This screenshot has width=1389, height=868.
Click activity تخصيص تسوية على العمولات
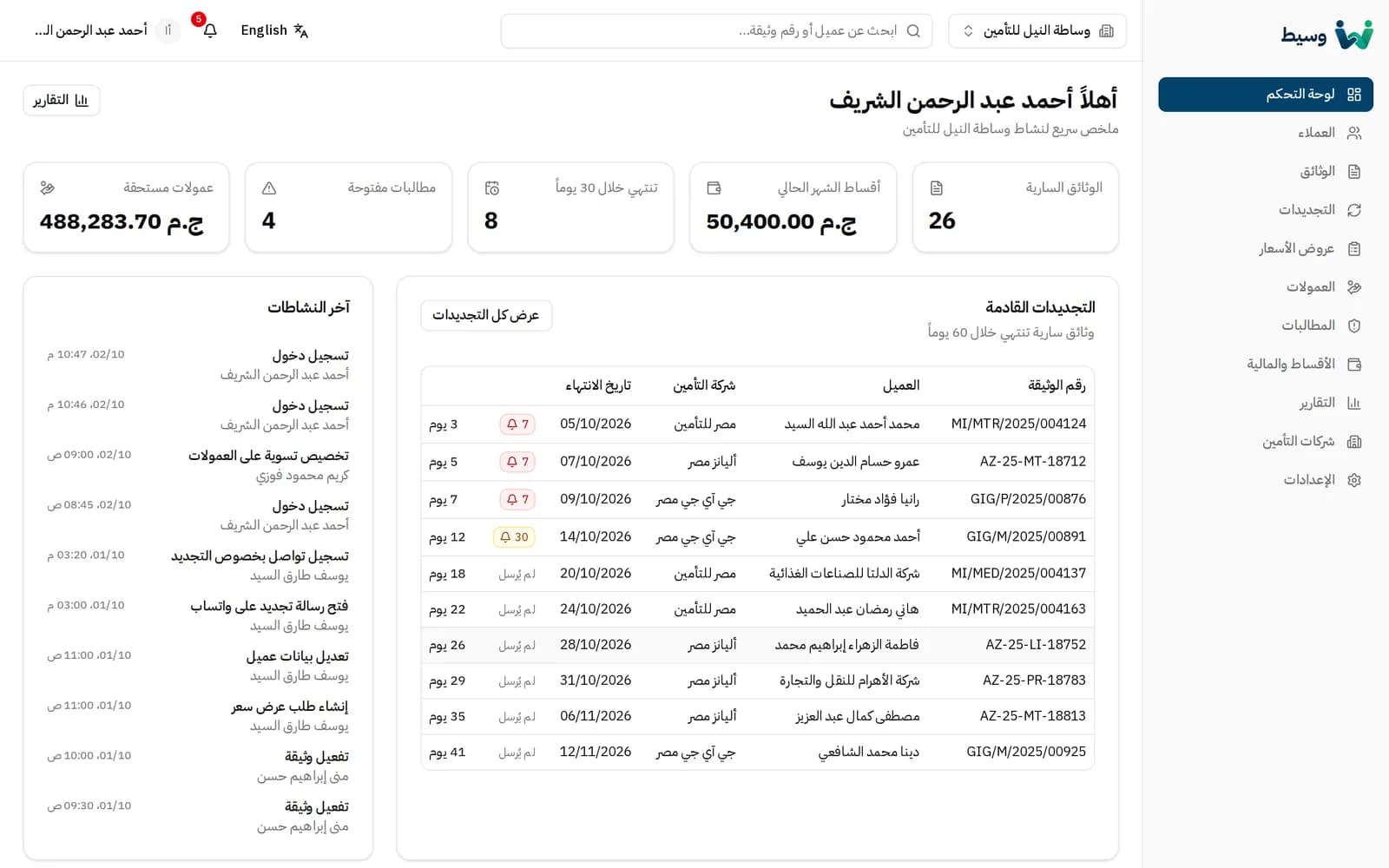point(268,456)
